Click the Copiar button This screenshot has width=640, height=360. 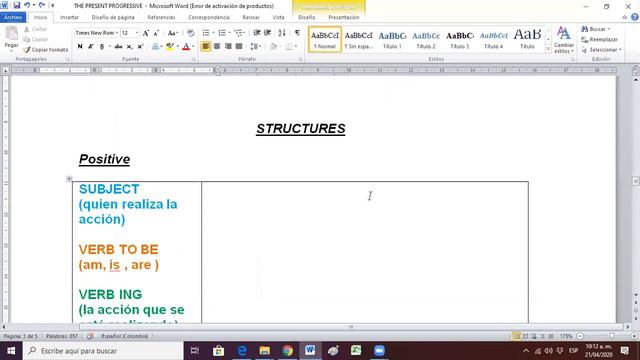coord(36,39)
